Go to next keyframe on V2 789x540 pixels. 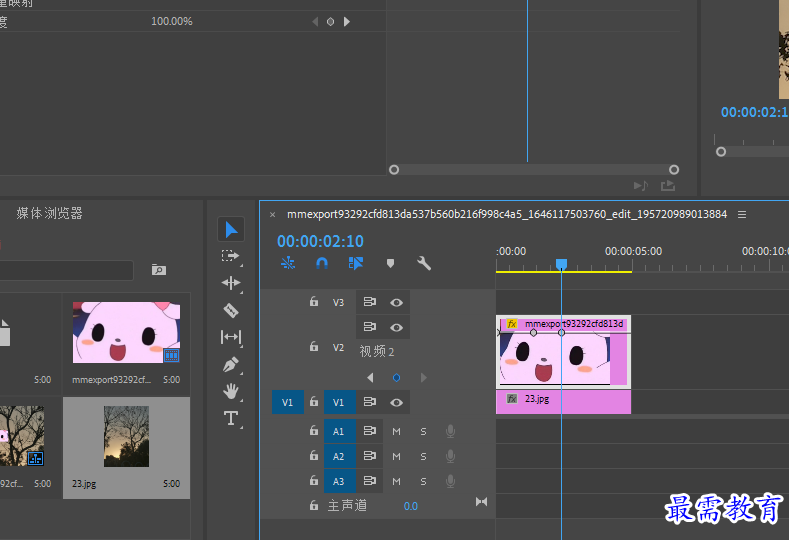[x=423, y=377]
